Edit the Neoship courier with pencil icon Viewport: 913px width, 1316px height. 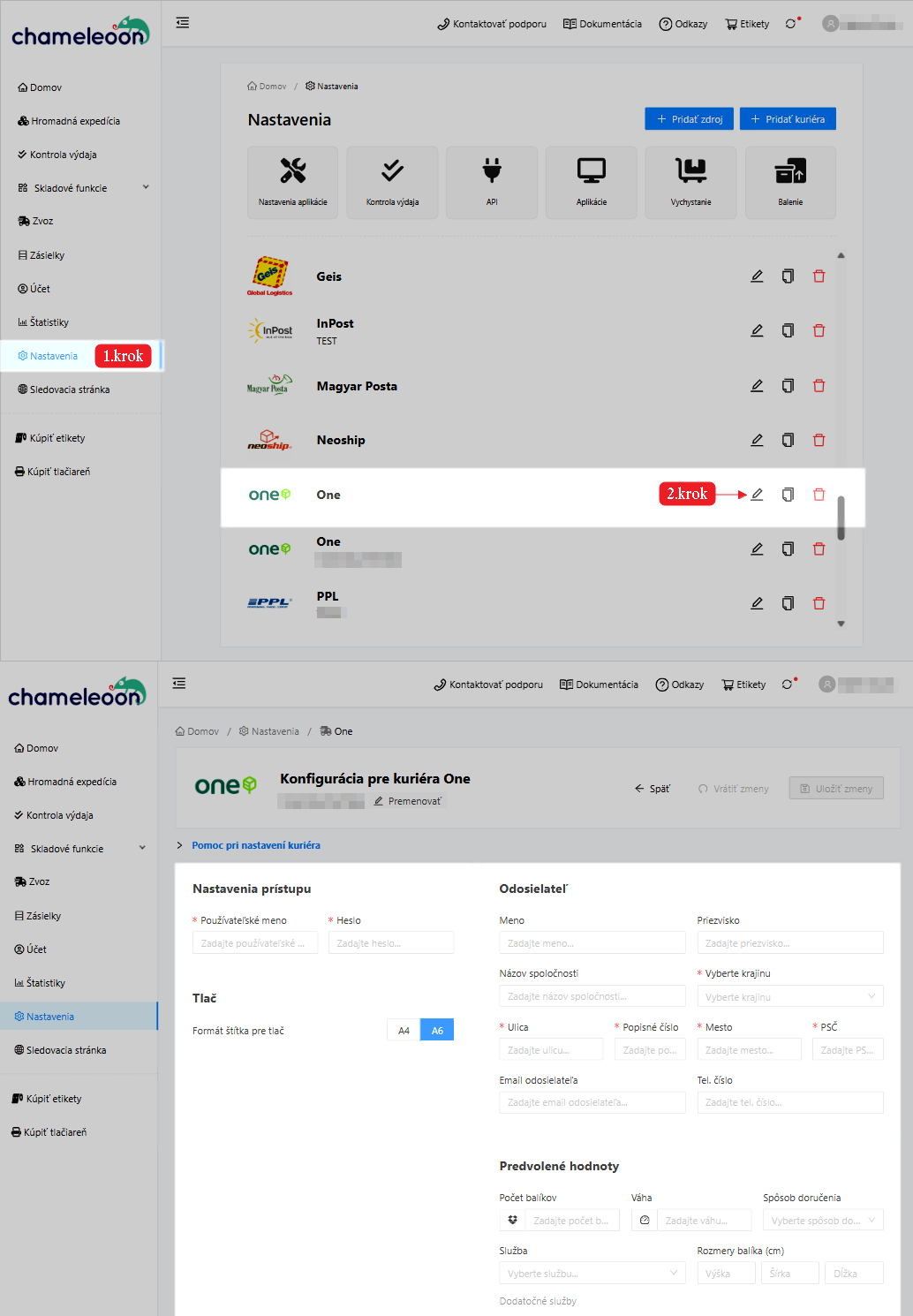pyautogui.click(x=757, y=440)
